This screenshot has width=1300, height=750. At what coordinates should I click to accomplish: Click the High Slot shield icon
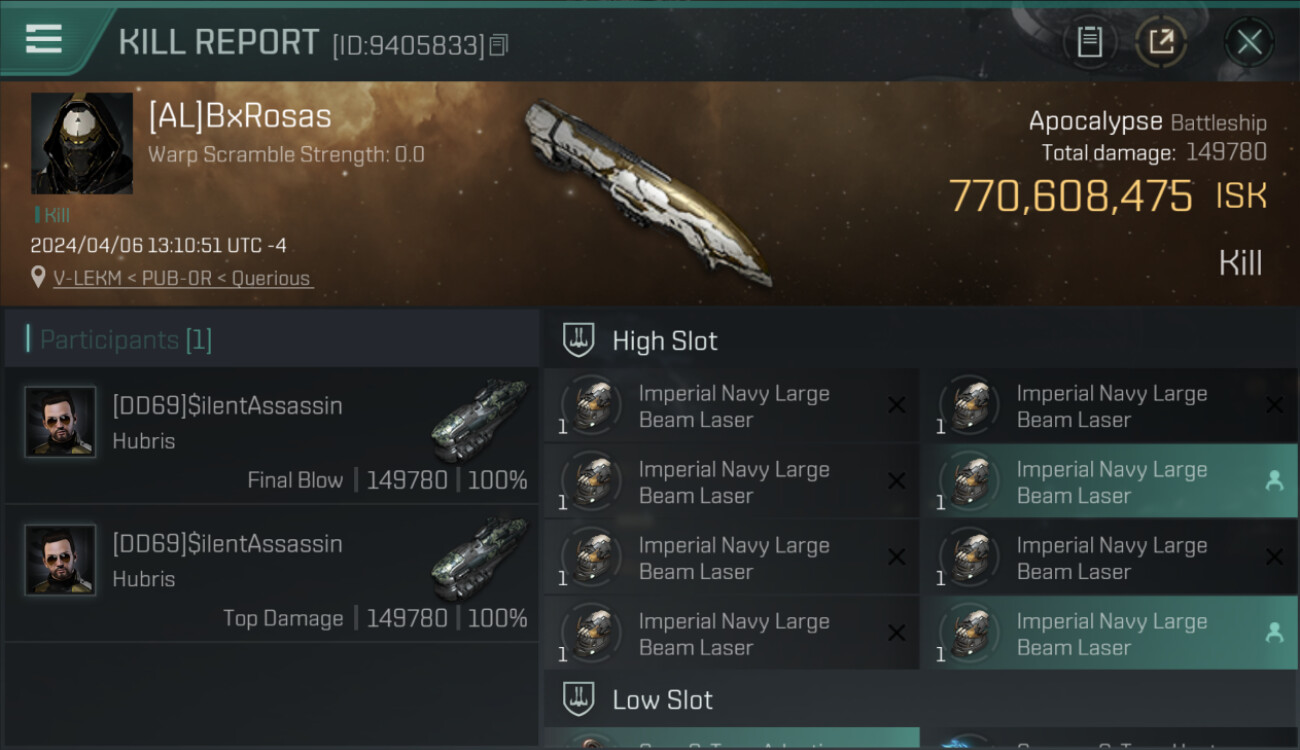tap(579, 340)
